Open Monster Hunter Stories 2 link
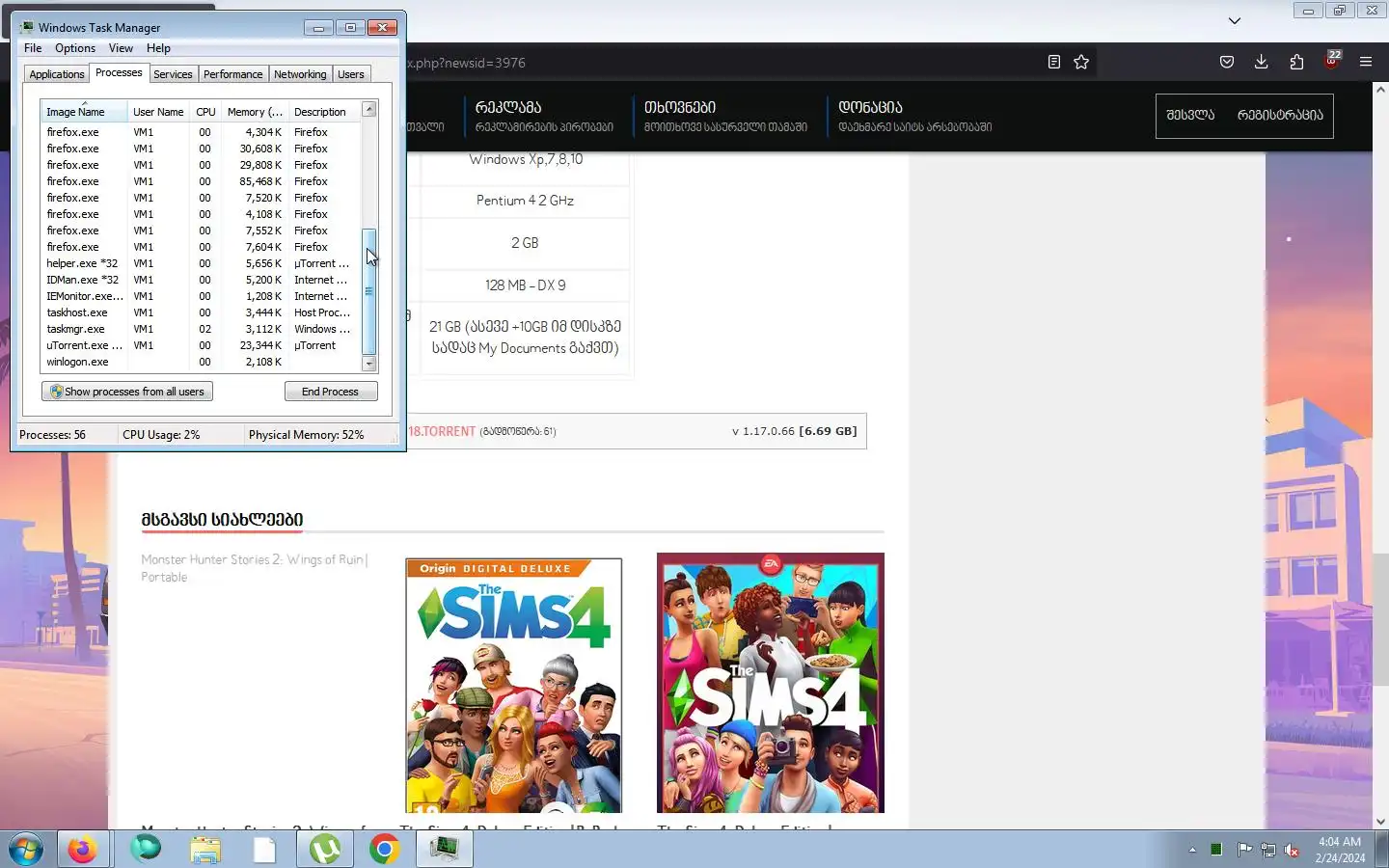1389x868 pixels. pyautogui.click(x=255, y=568)
